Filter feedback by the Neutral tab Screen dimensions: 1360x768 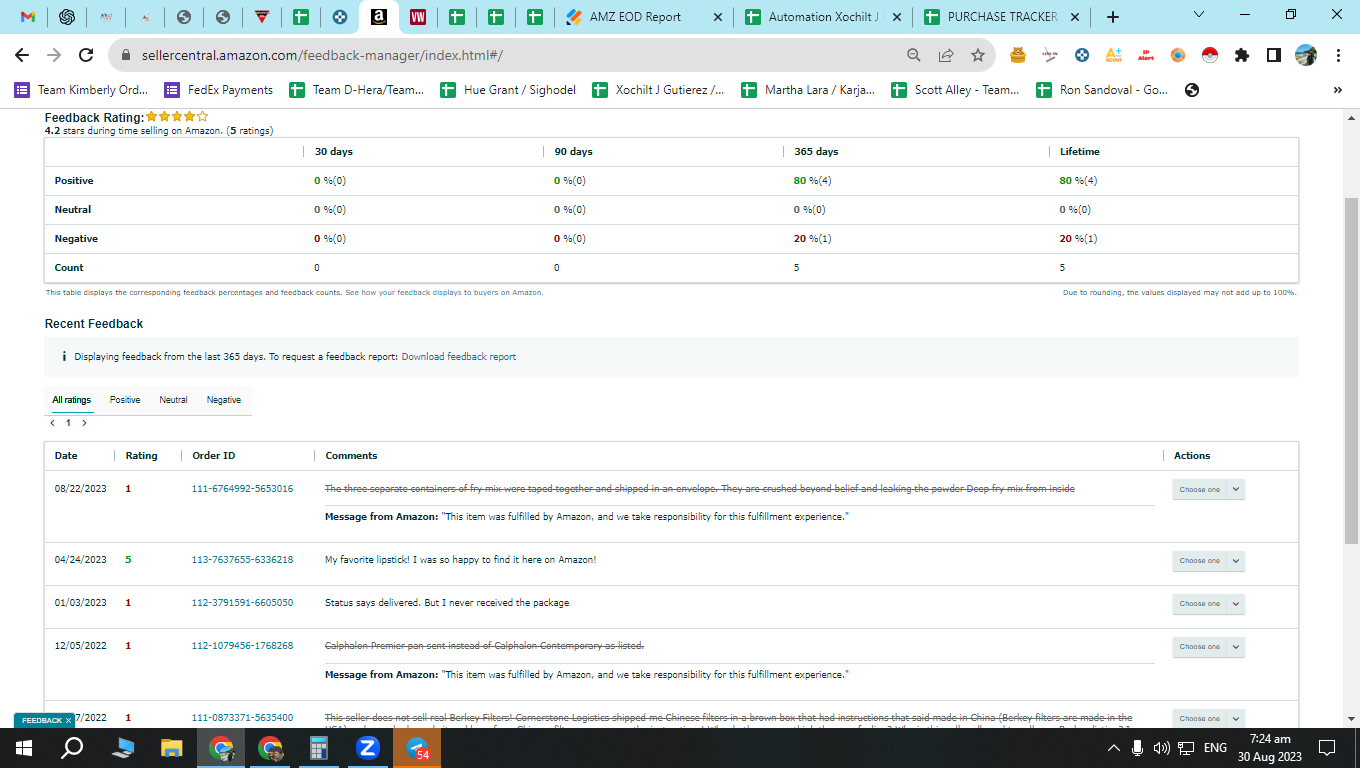tap(173, 400)
